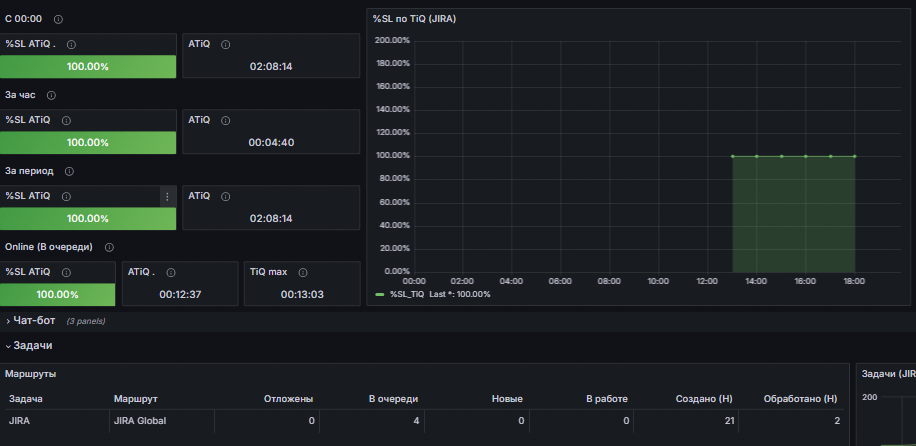Sort table by Создано (Н) column

[x=705, y=399]
